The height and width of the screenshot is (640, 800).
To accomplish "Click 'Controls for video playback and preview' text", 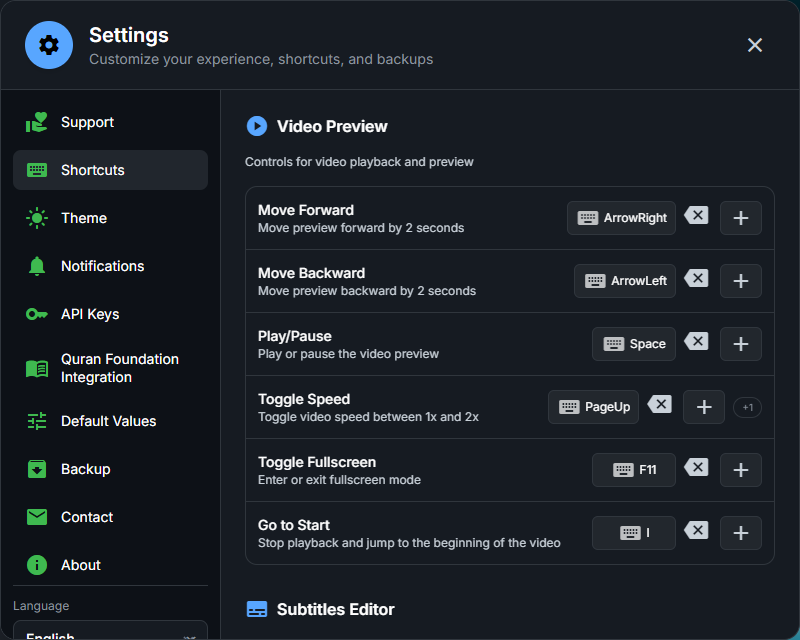I will (x=359, y=162).
